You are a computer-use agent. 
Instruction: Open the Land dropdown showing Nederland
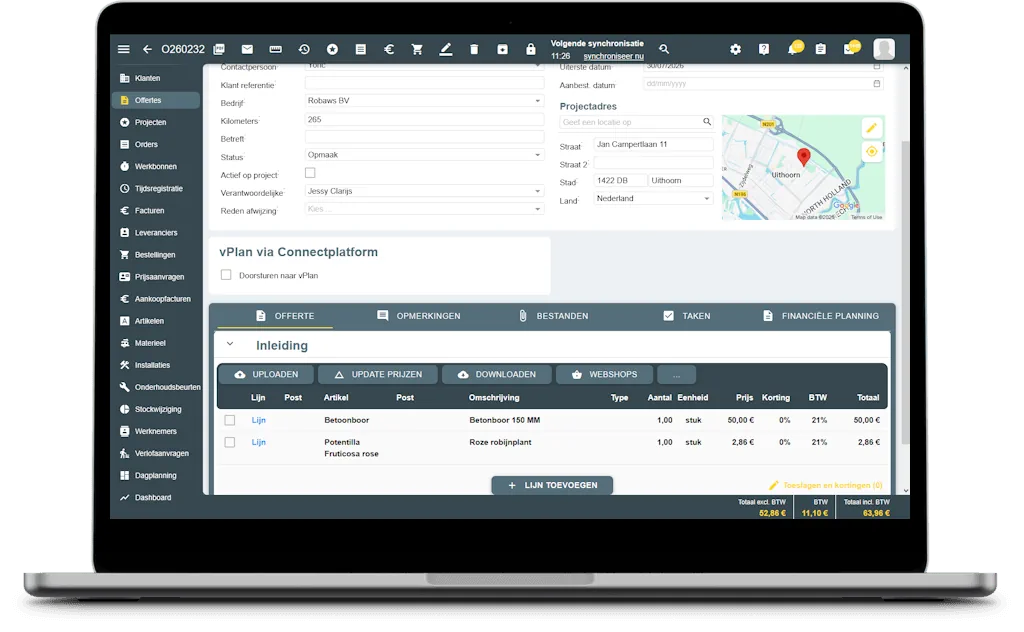click(x=652, y=198)
